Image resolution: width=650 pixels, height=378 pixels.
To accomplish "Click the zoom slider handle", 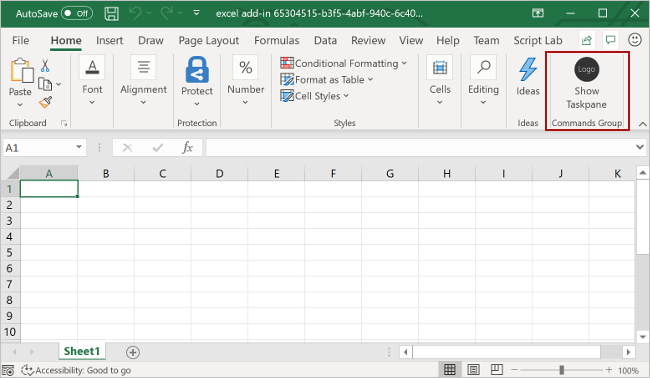I will click(561, 369).
